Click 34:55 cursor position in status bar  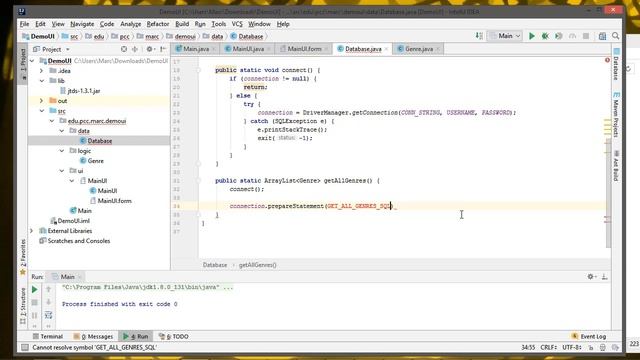(528, 347)
